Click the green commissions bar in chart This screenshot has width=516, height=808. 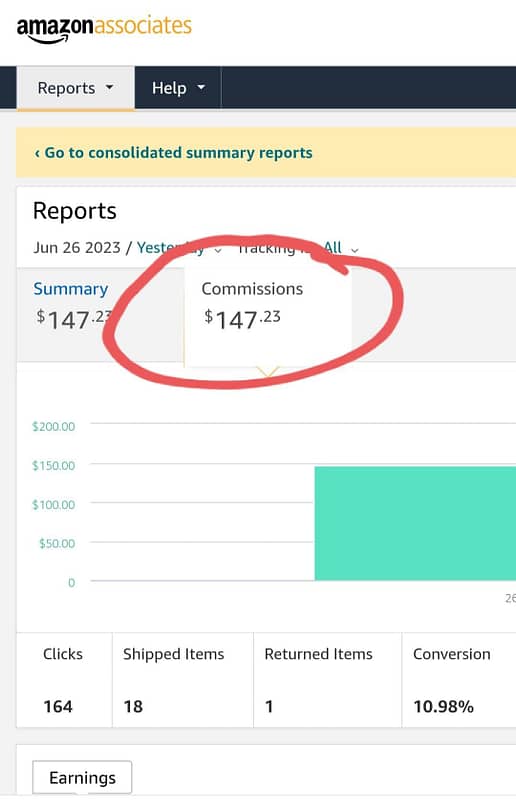pos(415,524)
